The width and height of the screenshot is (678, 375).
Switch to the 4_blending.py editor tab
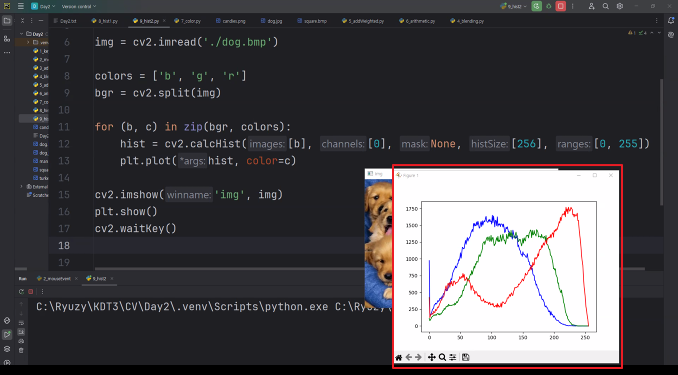(x=467, y=21)
